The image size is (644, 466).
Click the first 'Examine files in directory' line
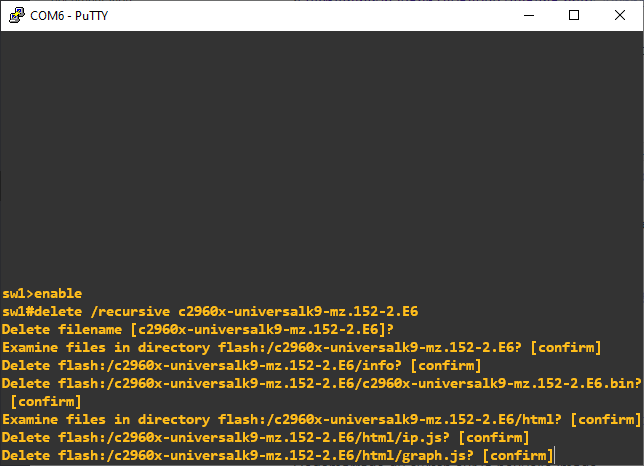pos(301,347)
